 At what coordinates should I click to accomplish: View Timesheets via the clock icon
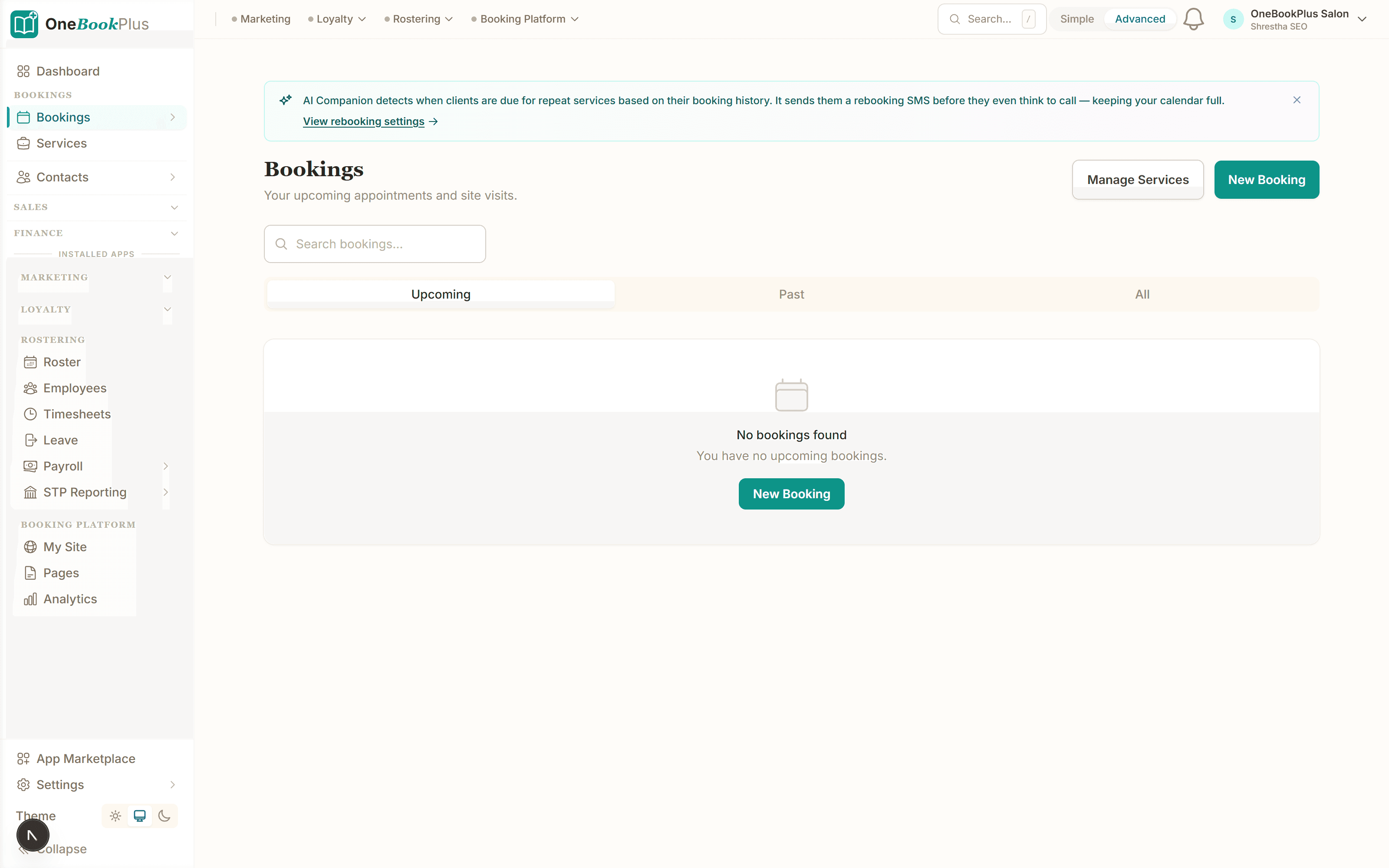tap(30, 414)
